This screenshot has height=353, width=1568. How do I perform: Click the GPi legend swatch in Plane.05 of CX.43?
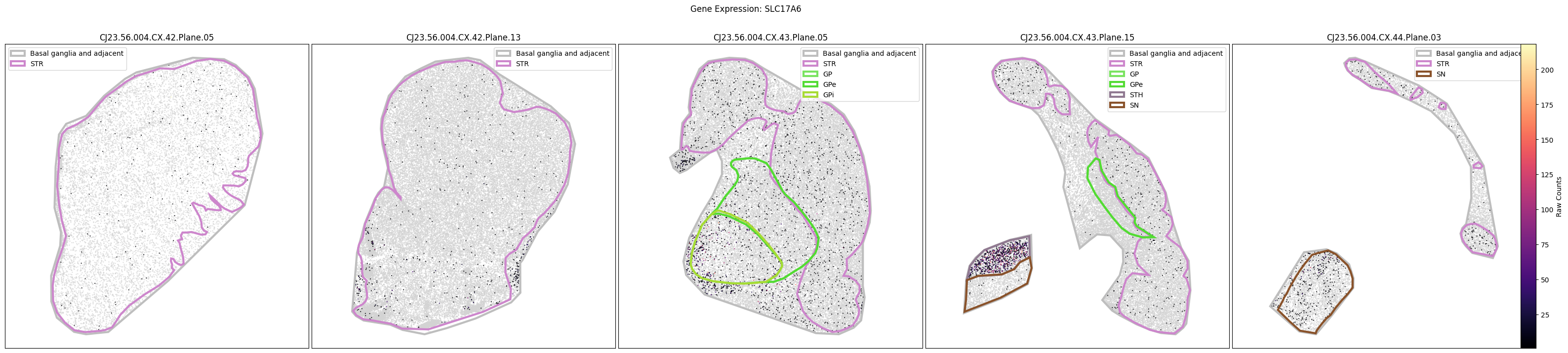[x=810, y=96]
